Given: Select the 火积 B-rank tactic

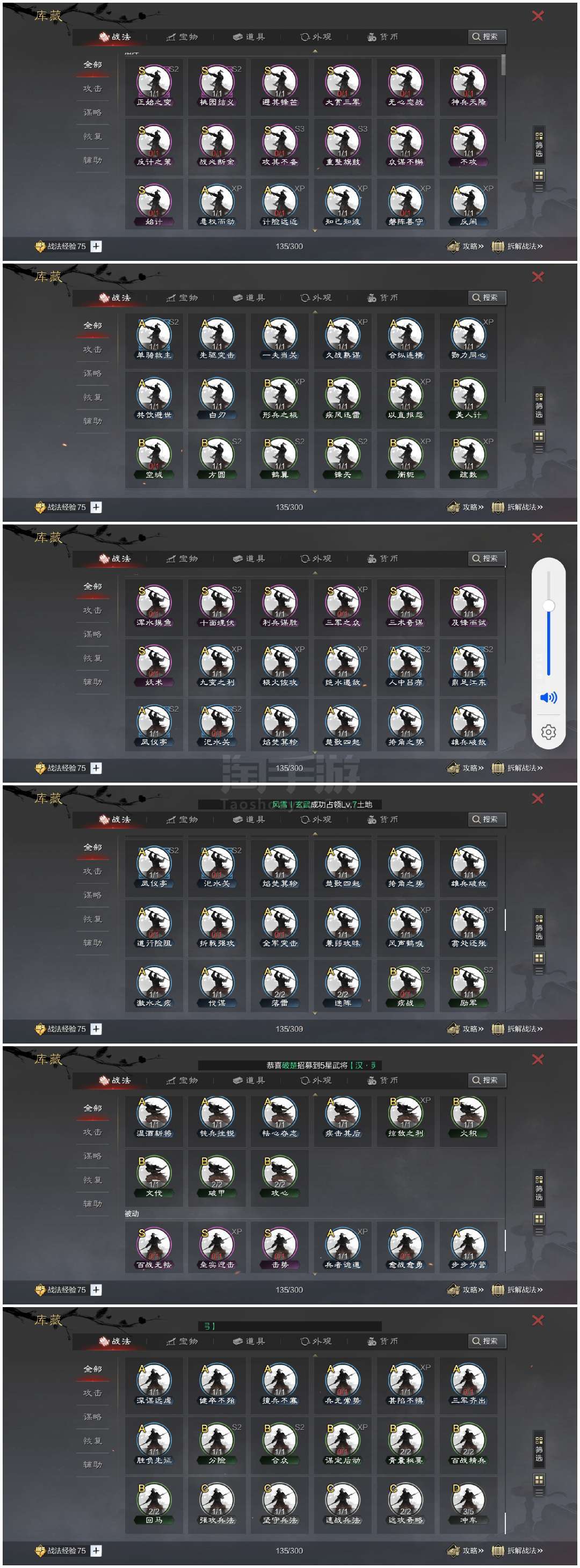Looking at the screenshot, I should point(468,1121).
